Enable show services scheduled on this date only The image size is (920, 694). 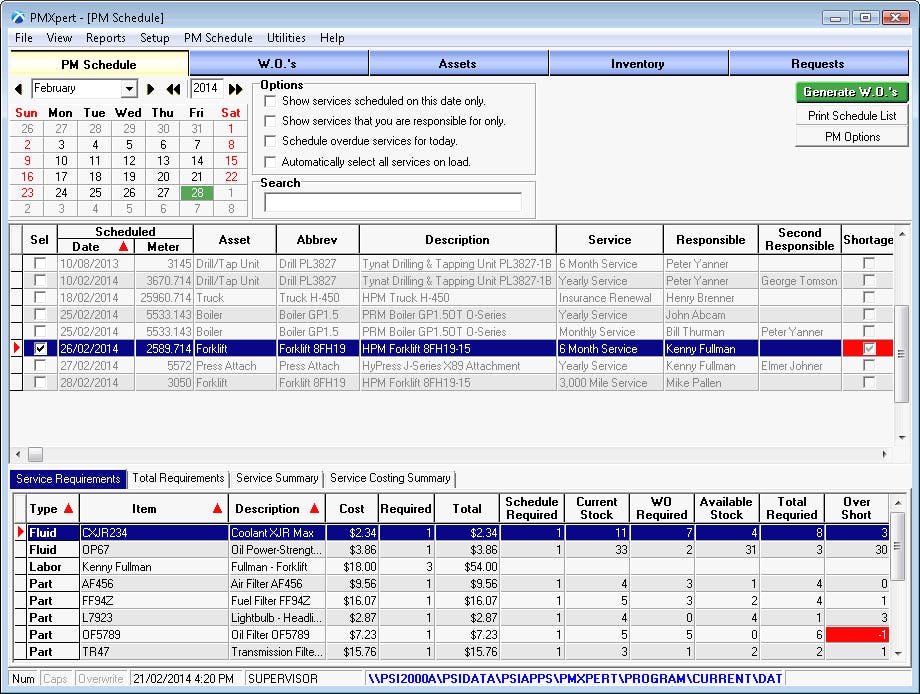[270, 101]
